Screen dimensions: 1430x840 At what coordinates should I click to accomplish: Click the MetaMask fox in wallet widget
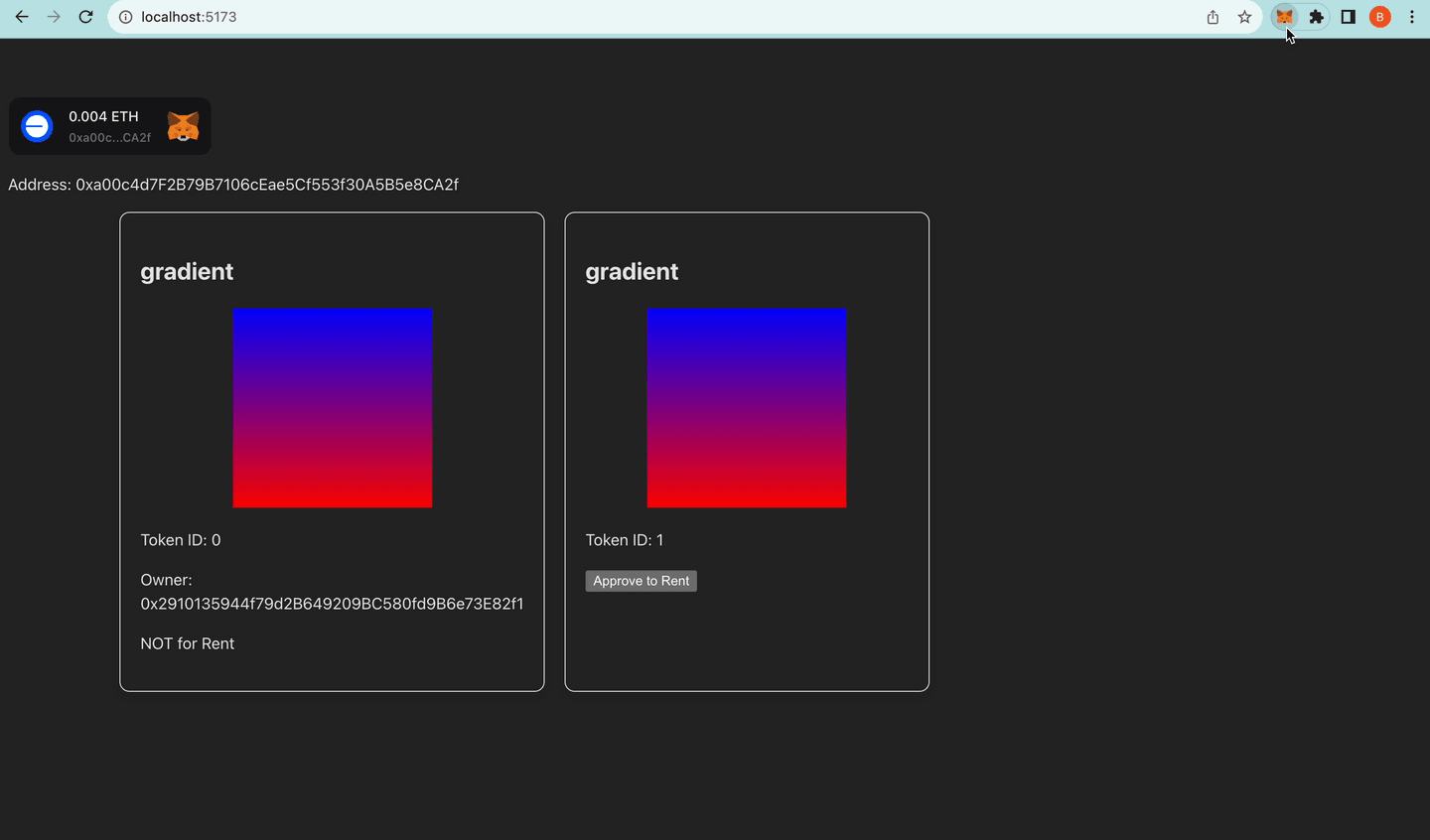(183, 126)
